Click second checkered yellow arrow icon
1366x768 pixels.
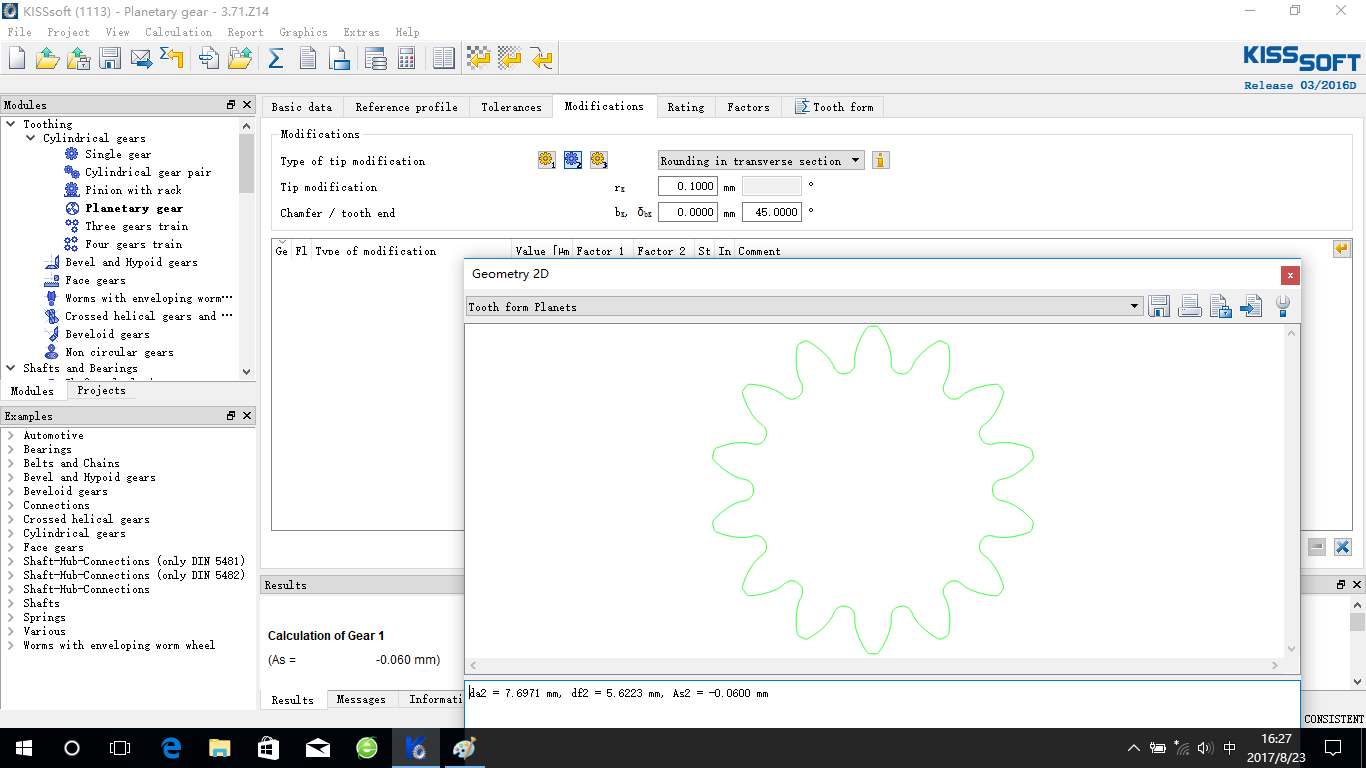[x=510, y=58]
